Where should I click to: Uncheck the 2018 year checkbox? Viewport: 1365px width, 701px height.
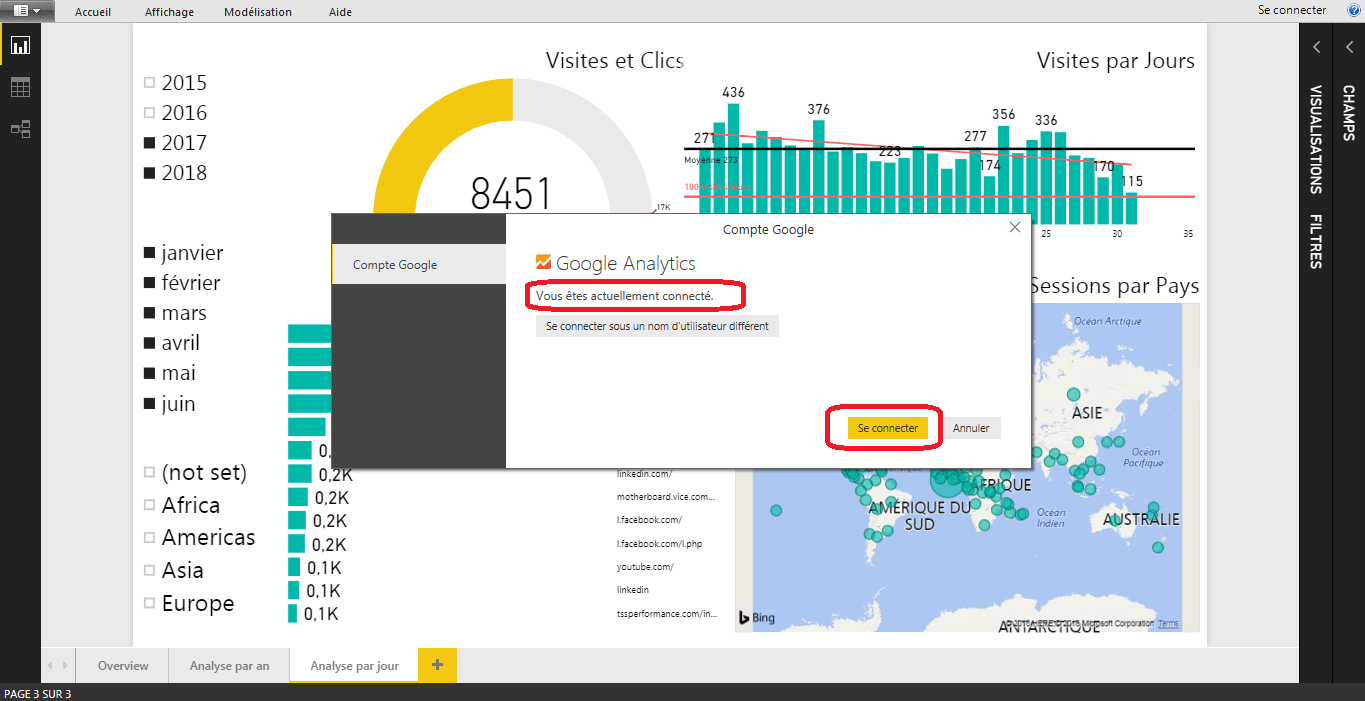pos(150,173)
